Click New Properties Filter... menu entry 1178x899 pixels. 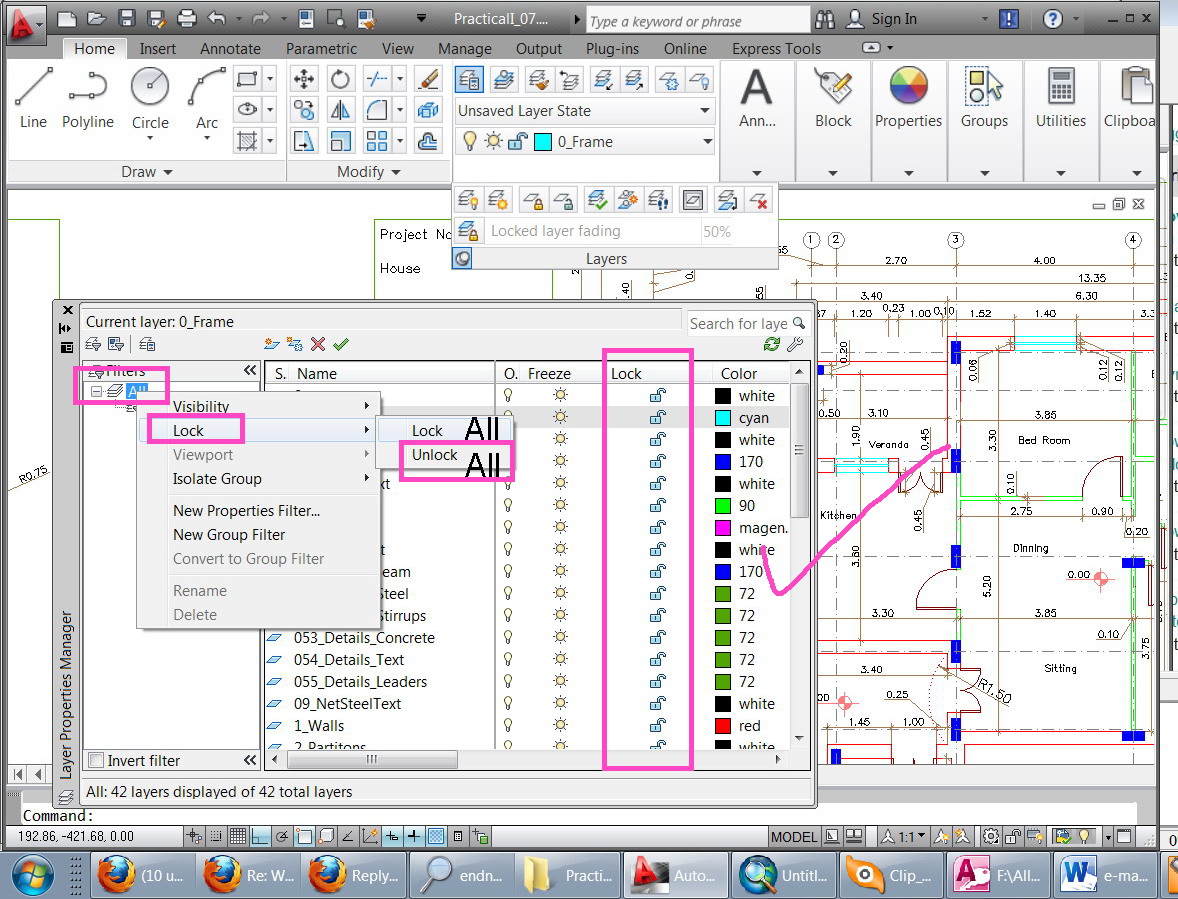click(x=246, y=511)
